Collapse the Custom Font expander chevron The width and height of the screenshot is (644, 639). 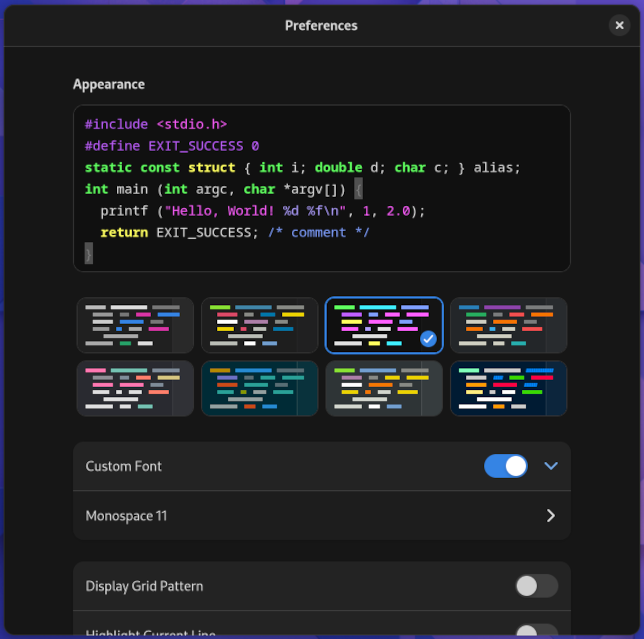coord(551,466)
